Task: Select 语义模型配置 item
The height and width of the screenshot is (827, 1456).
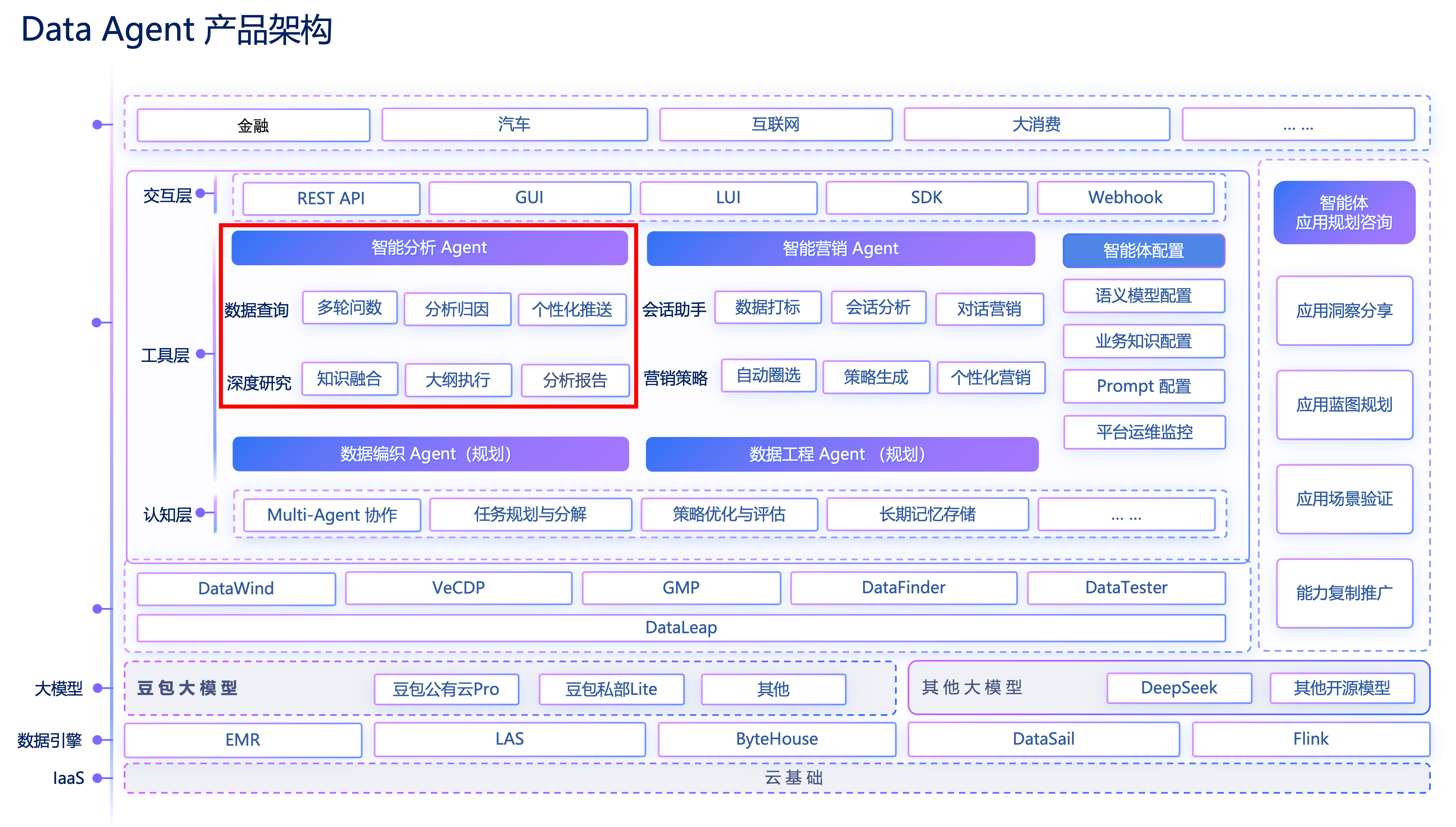Action: [1143, 295]
